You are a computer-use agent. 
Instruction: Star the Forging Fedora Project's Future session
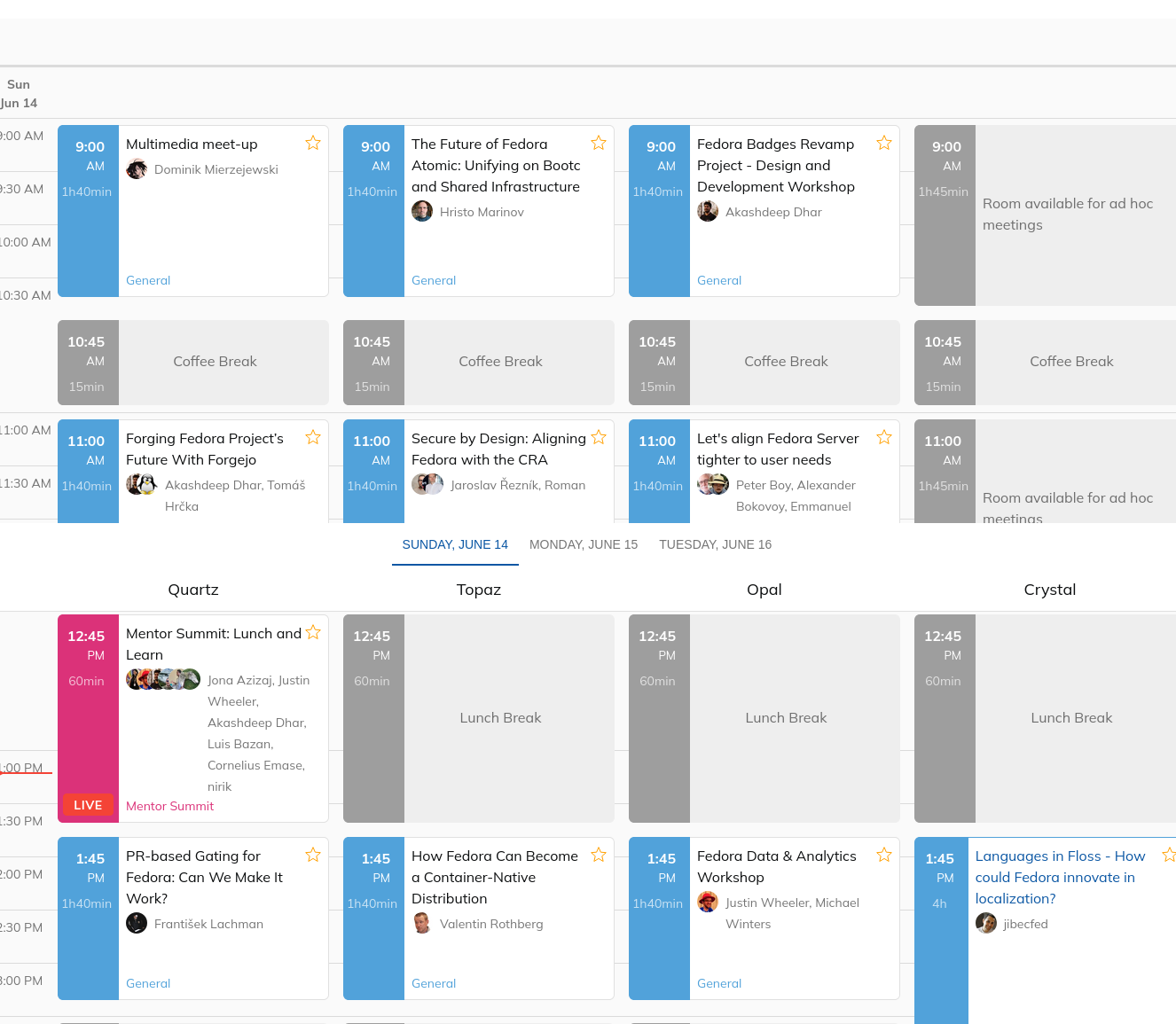313,437
